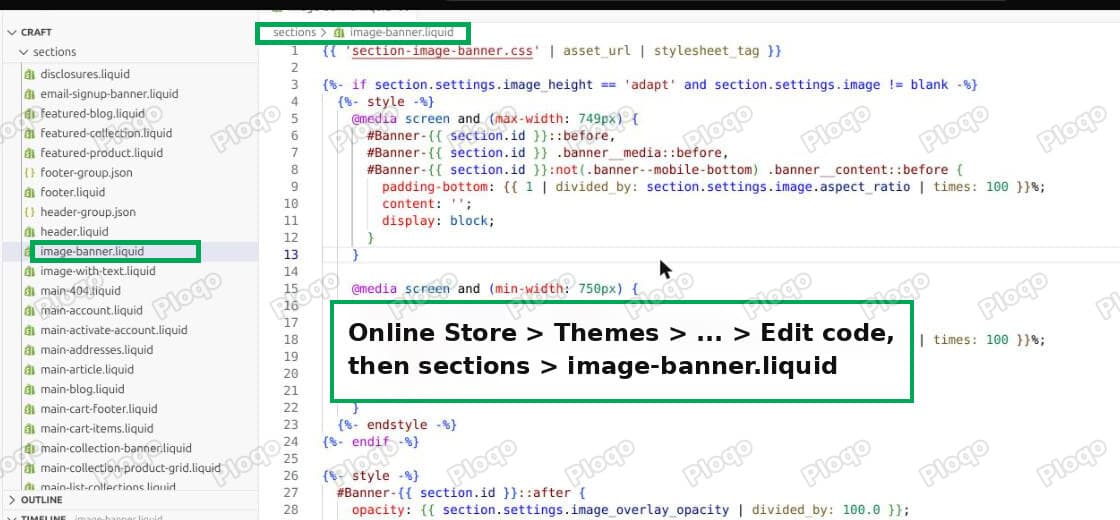This screenshot has height=520, width=1120.
Task: Click 'padding-bottom' property on line 9
Action: [434, 186]
